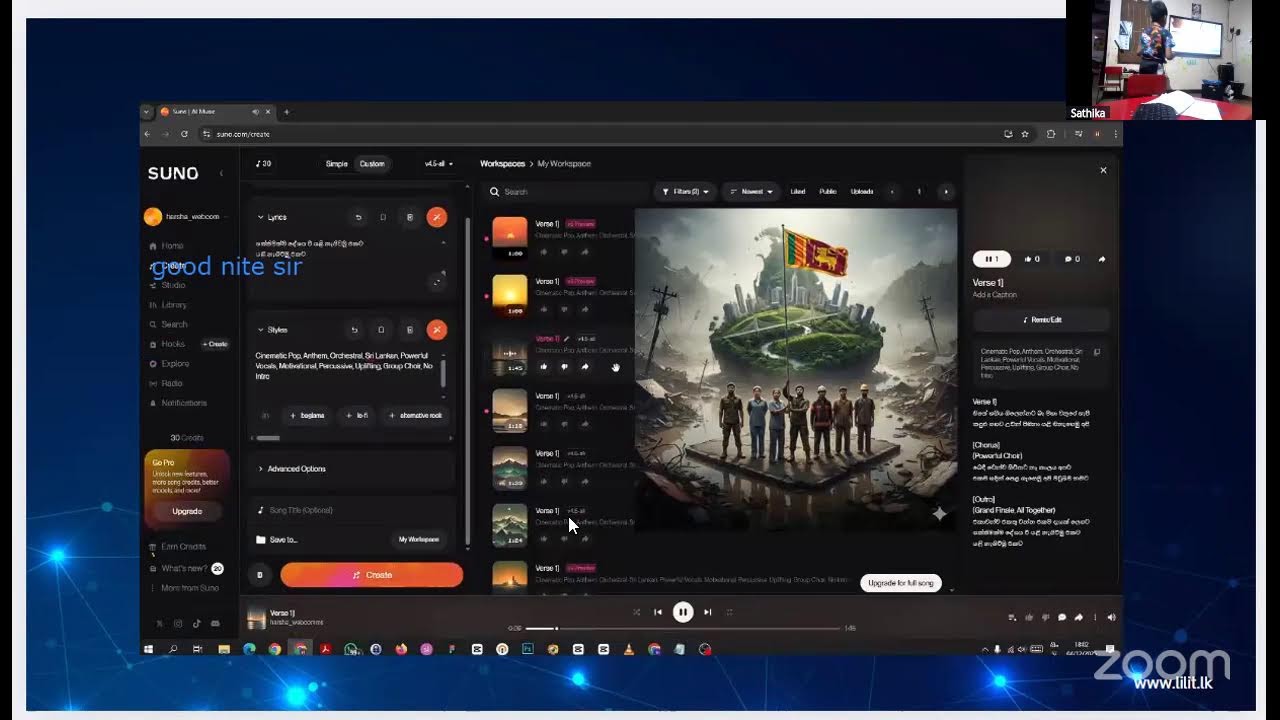
Task: Click the orange Styles magic-wand button
Action: pos(437,330)
